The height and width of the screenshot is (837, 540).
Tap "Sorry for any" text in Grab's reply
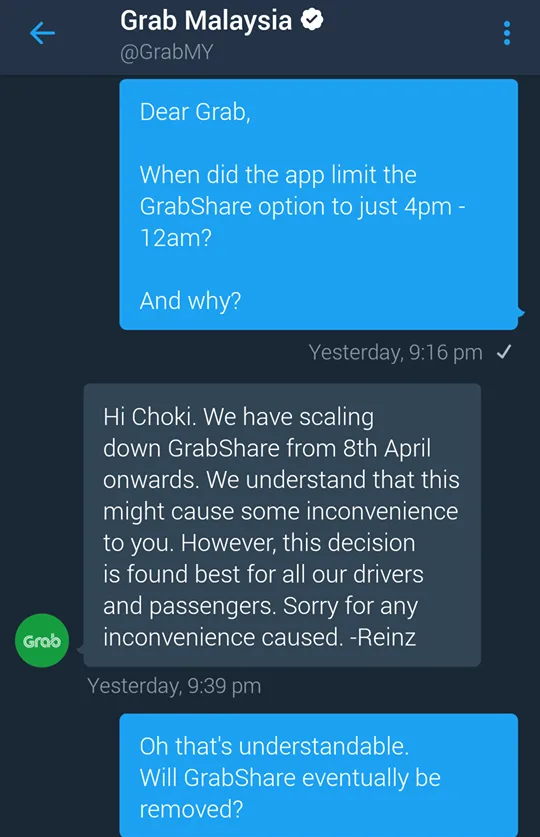pyautogui.click(x=350, y=606)
